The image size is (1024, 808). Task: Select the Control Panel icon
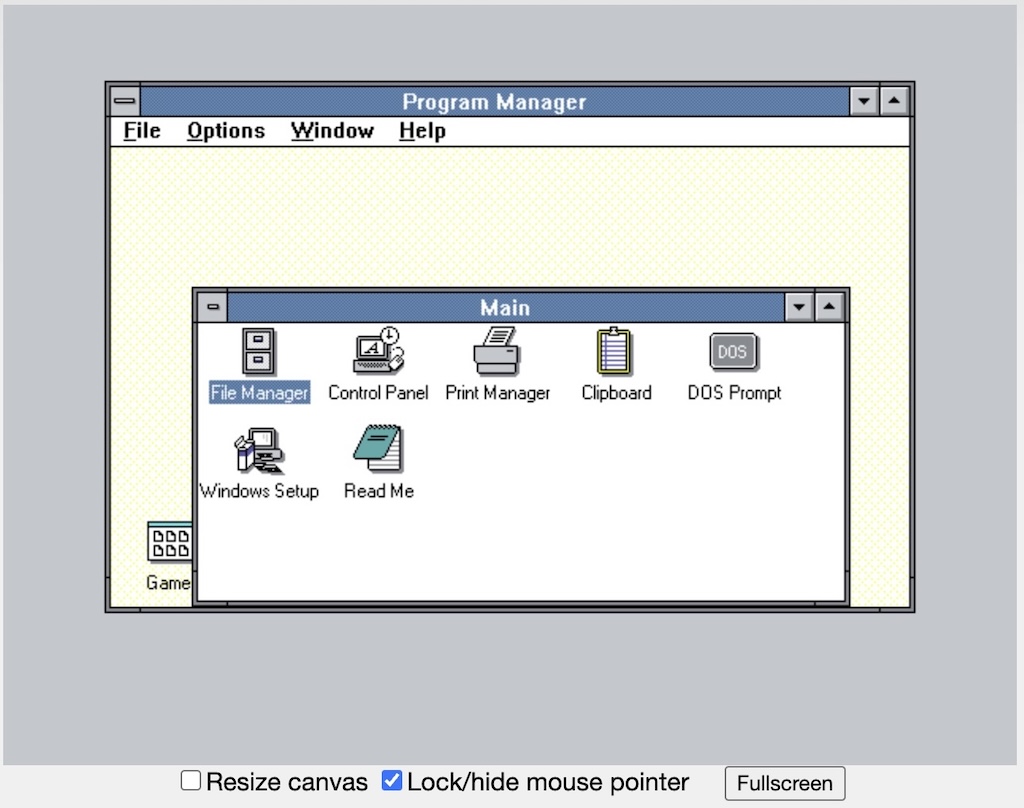click(x=378, y=353)
